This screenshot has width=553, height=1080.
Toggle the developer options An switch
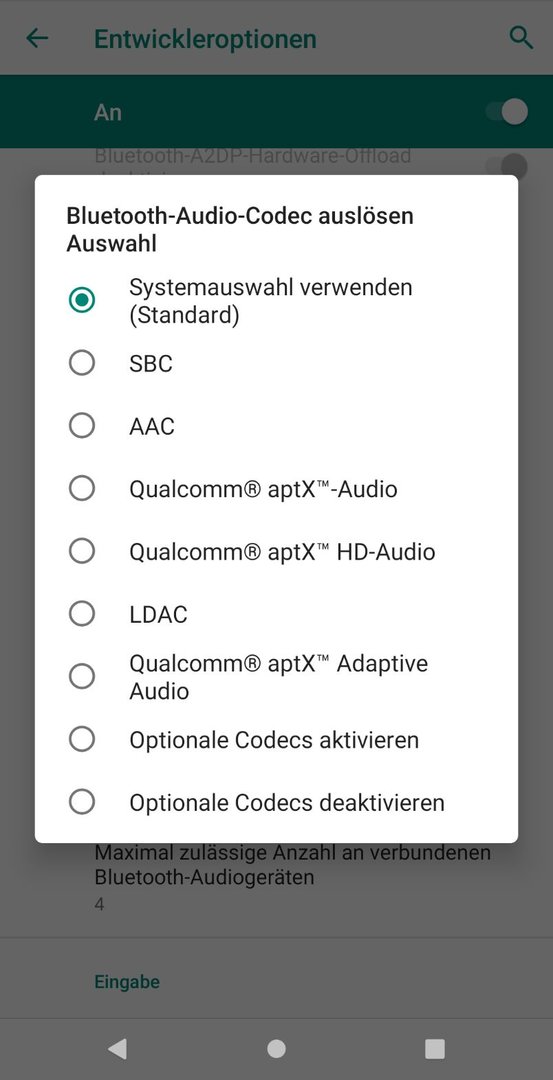click(507, 112)
